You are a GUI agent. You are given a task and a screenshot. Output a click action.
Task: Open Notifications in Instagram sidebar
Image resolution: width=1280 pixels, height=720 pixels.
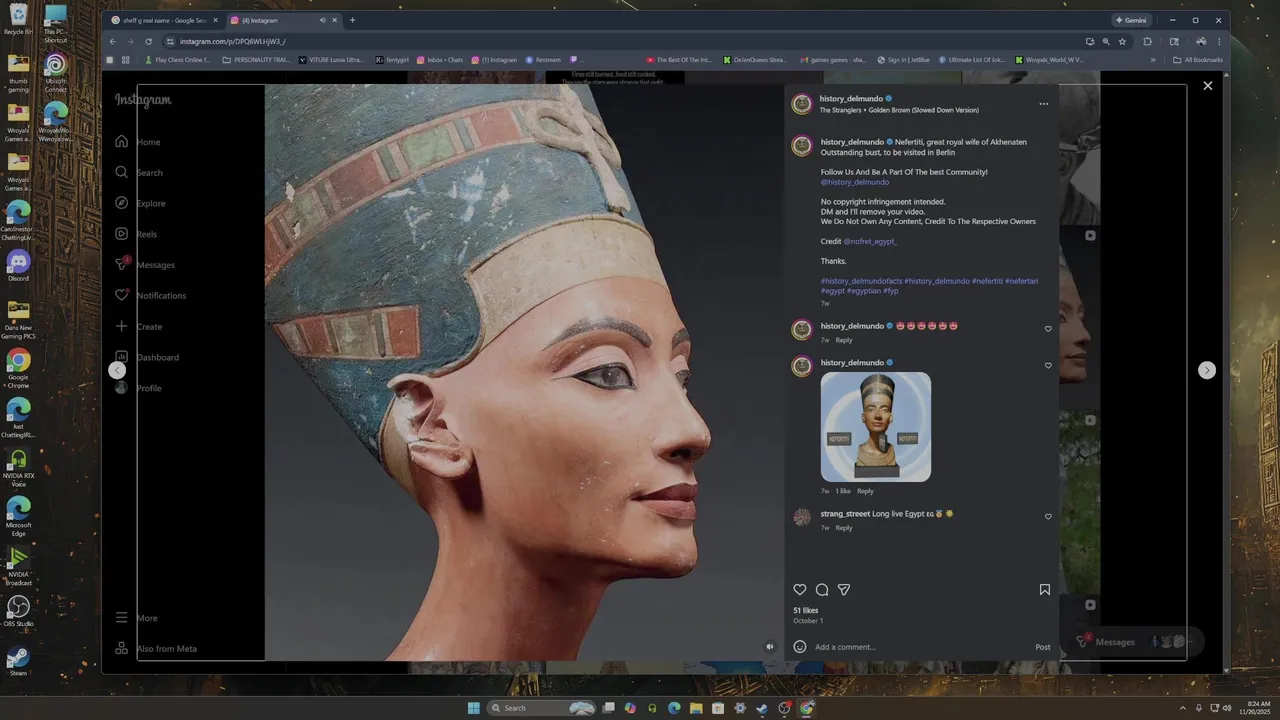point(150,296)
